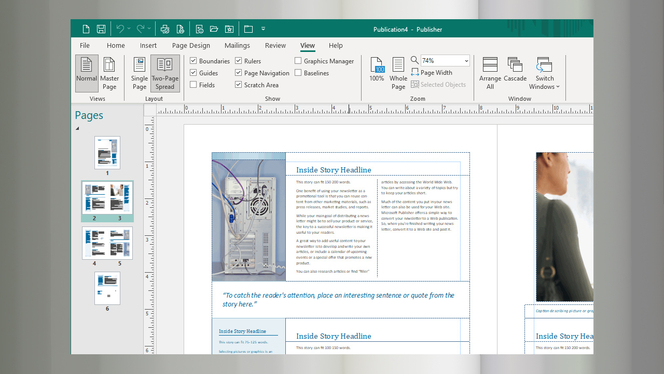The width and height of the screenshot is (664, 374).
Task: Switch to the Home tab
Action: 116,45
